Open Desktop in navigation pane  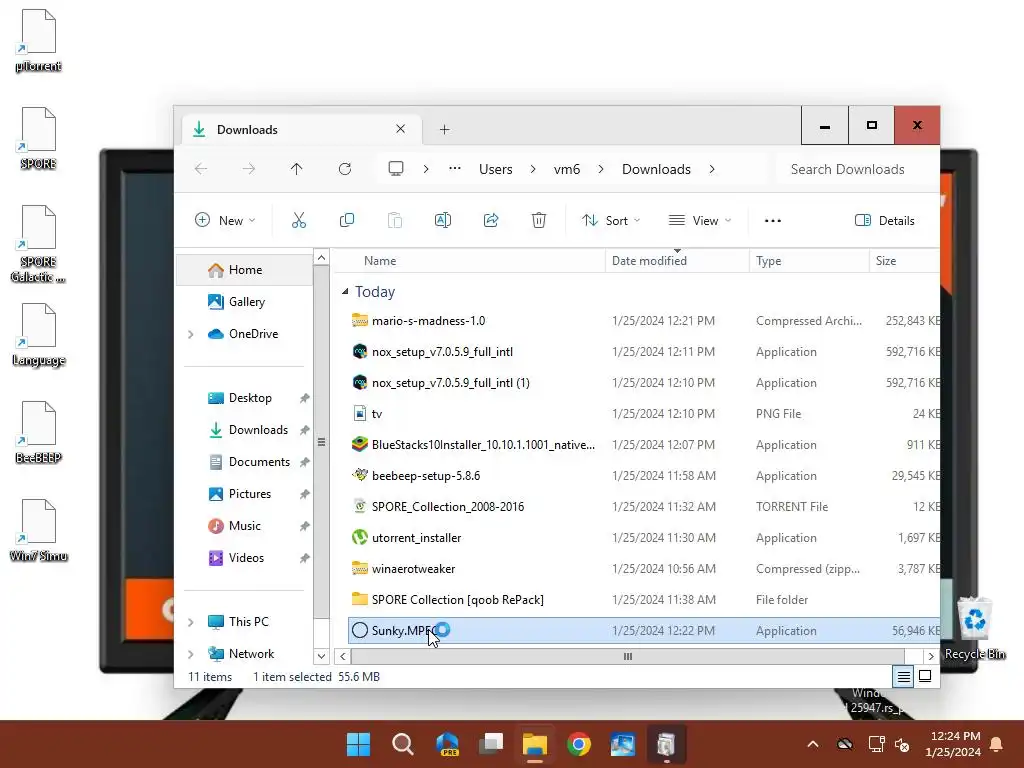pyautogui.click(x=244, y=398)
